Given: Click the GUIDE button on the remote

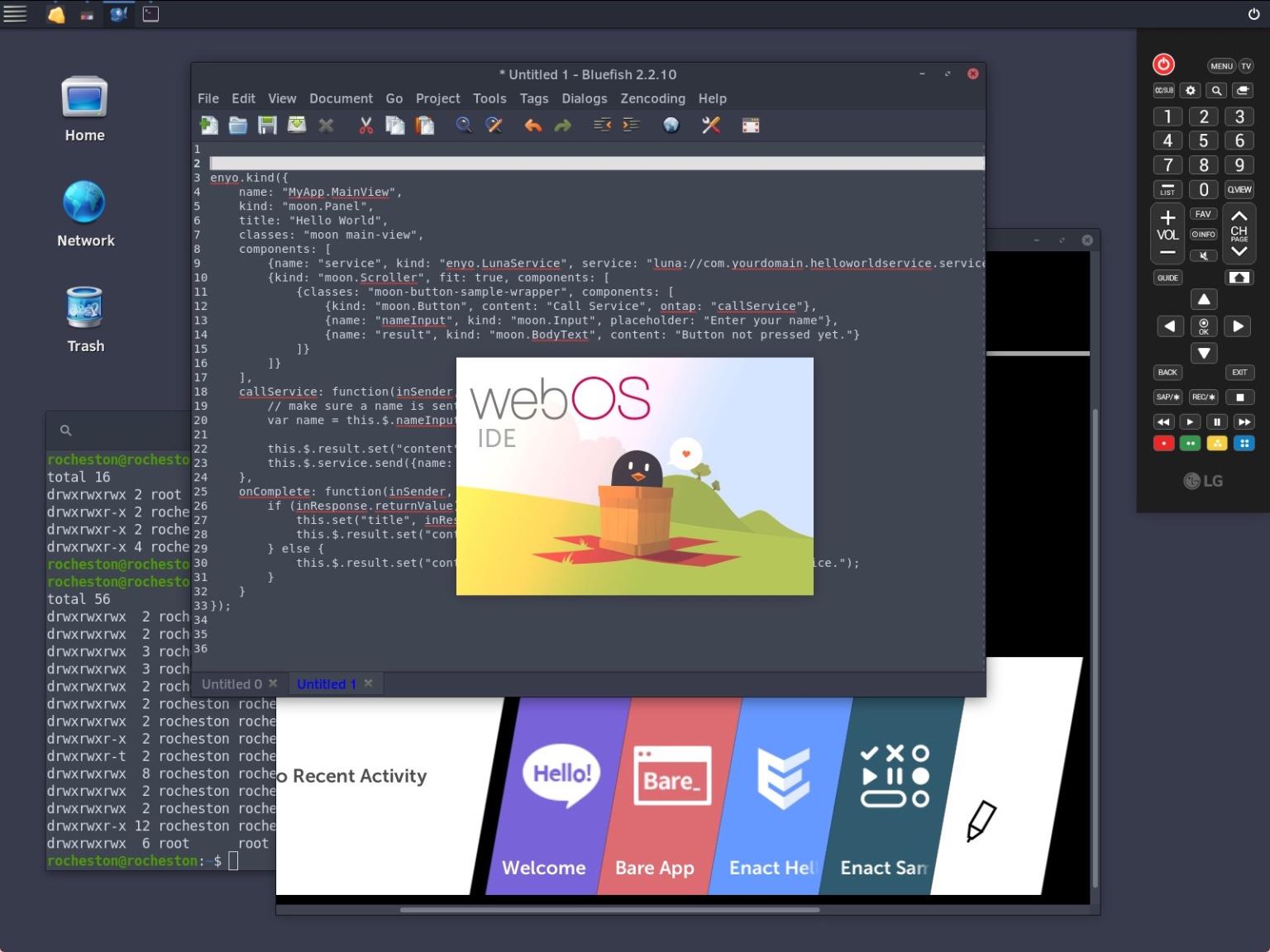Looking at the screenshot, I should (x=1167, y=278).
